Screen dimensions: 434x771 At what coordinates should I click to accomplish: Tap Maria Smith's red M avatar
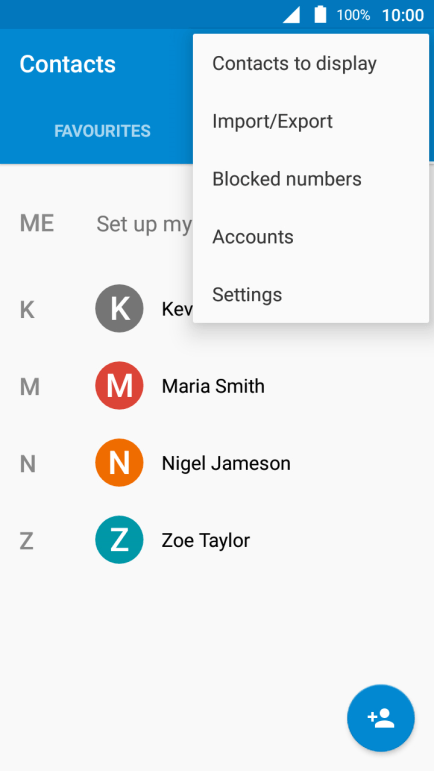click(x=119, y=386)
